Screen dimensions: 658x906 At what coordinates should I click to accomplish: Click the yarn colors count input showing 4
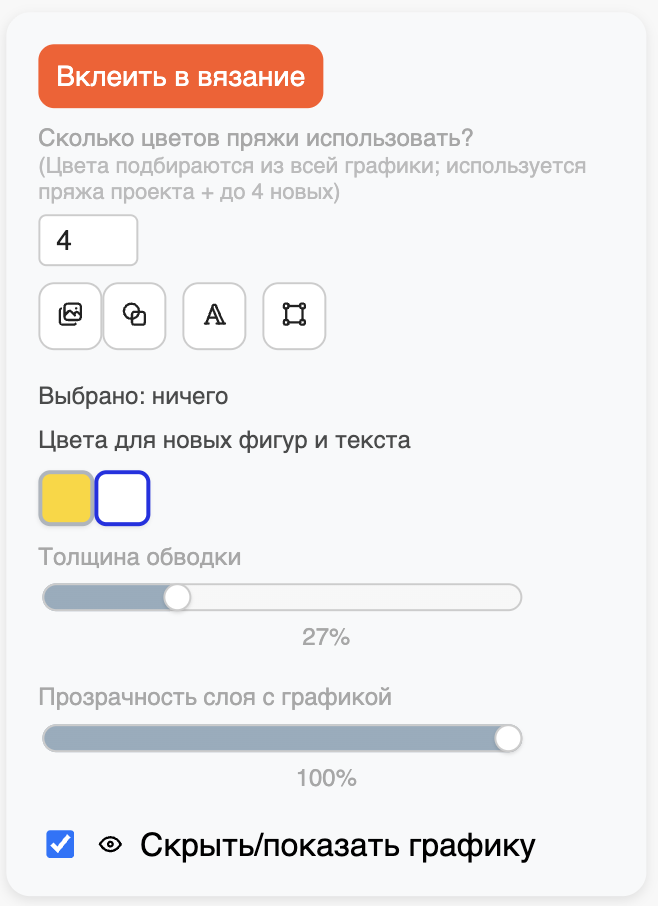pyautogui.click(x=88, y=240)
